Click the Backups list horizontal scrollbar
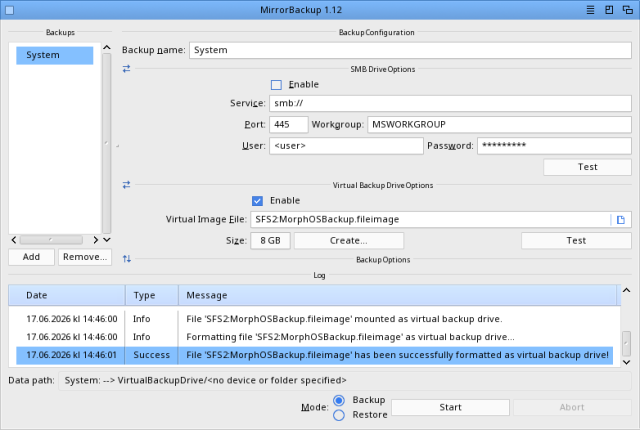Image resolution: width=640 pixels, height=430 pixels. pos(51,240)
